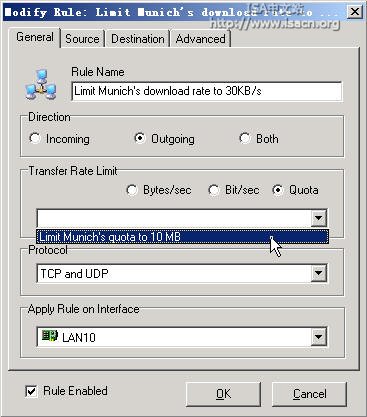Click the network computers rule icon

click(41, 85)
